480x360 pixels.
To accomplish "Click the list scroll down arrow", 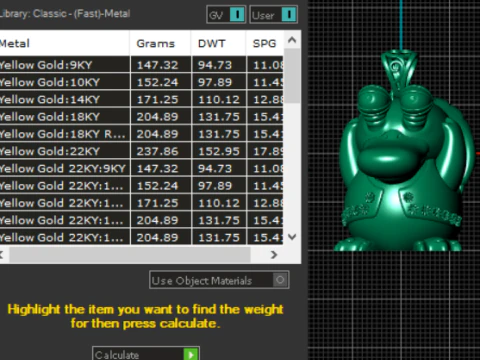I will coord(292,237).
